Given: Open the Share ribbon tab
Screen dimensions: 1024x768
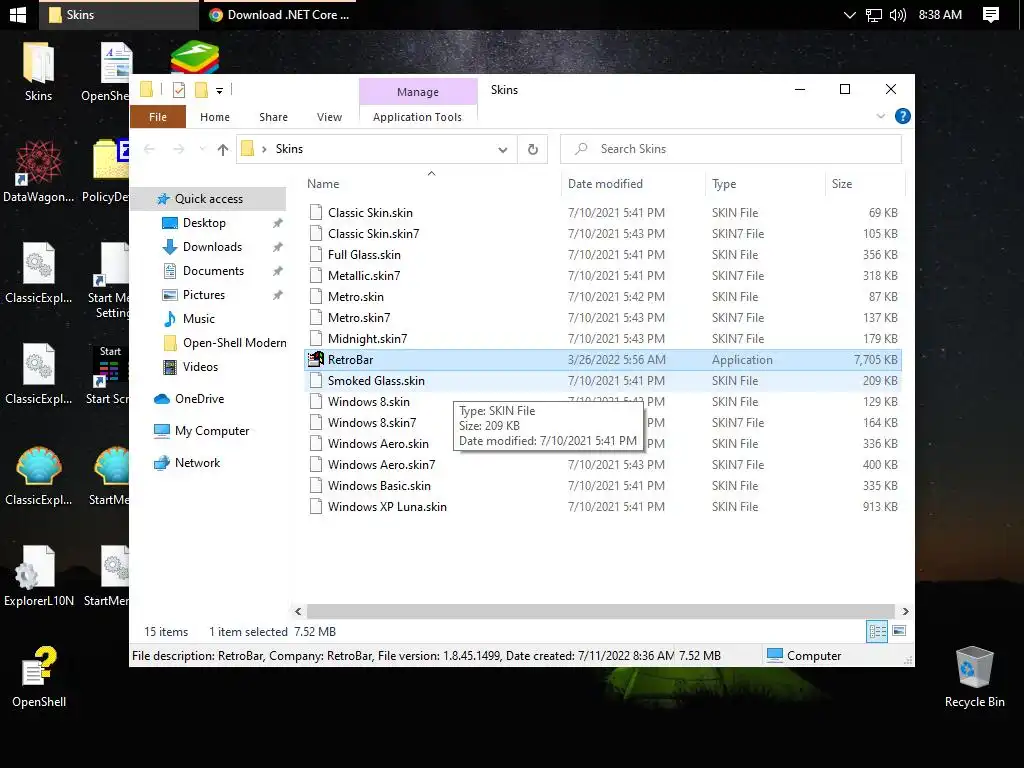Looking at the screenshot, I should click(273, 117).
